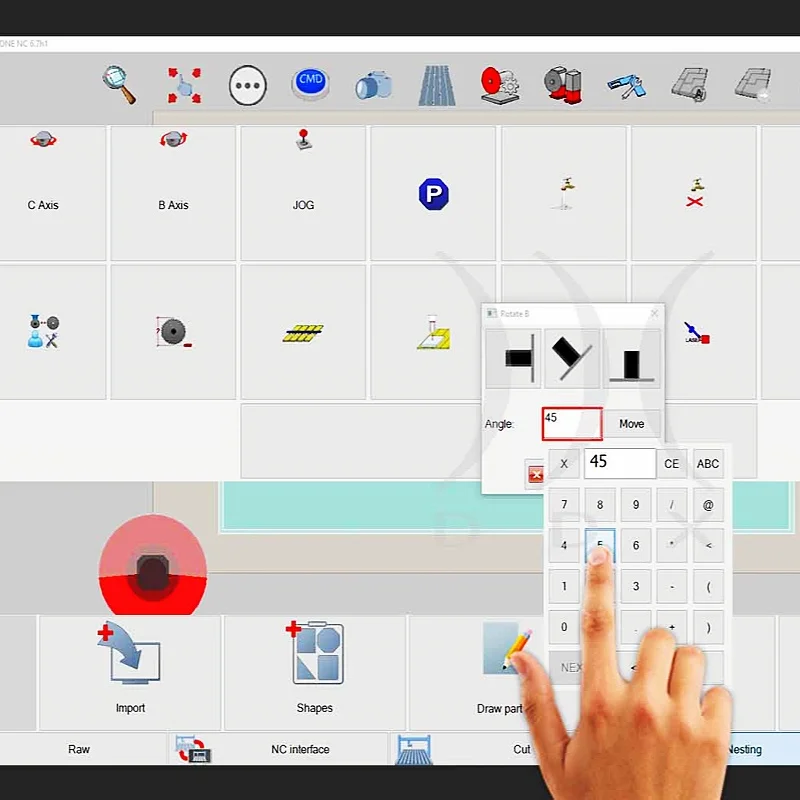The width and height of the screenshot is (800, 800).
Task: Click the operator and tools maintenance icon
Action: click(43, 332)
